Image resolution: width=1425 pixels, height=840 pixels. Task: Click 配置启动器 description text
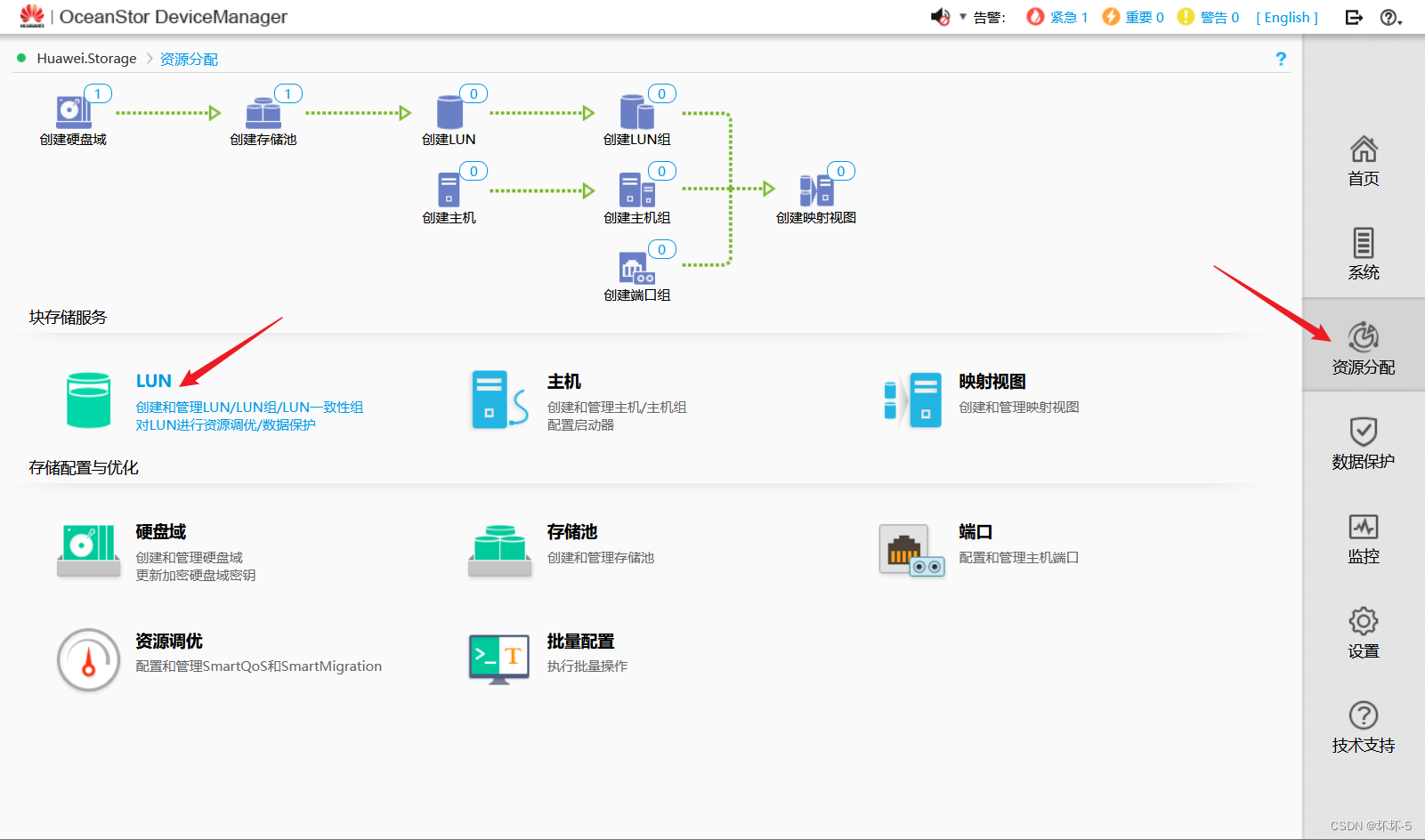pos(580,425)
